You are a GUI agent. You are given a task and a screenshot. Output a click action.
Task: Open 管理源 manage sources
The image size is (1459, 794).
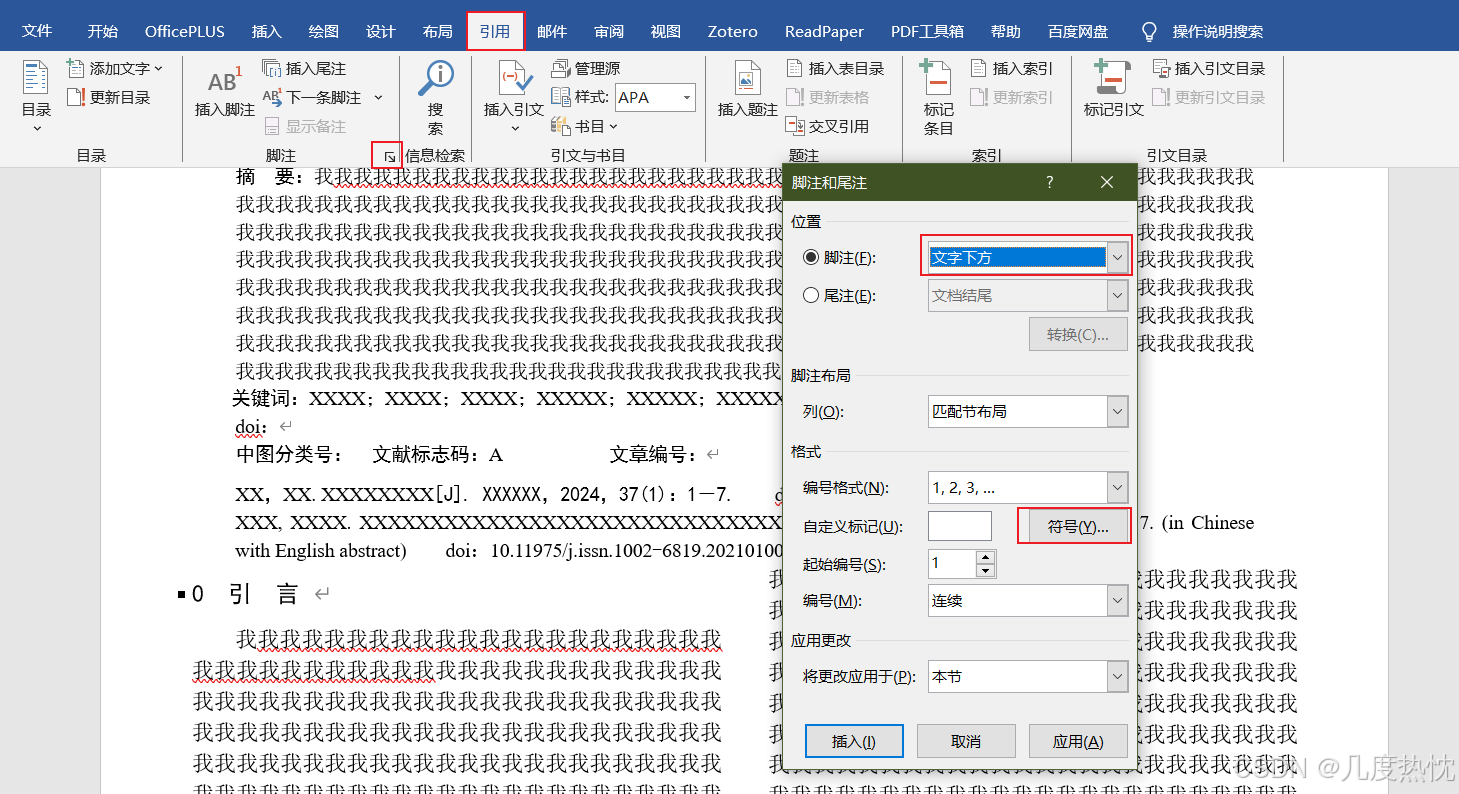[585, 68]
